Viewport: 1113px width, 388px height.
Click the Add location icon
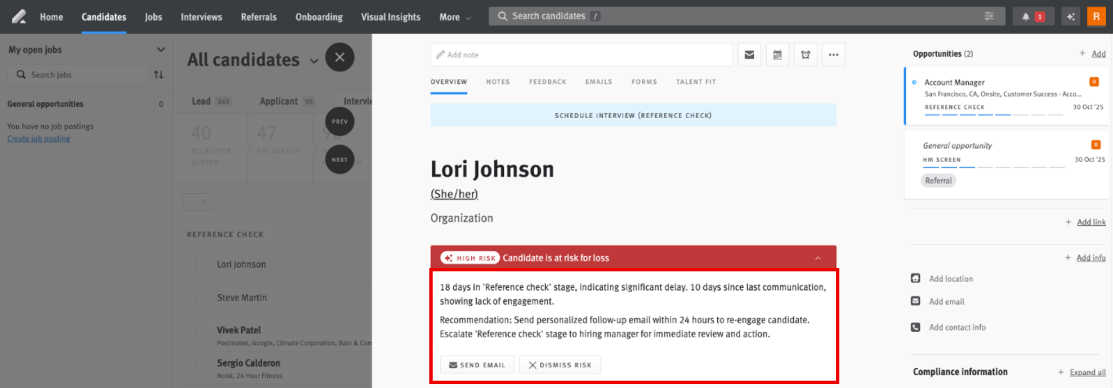point(916,279)
